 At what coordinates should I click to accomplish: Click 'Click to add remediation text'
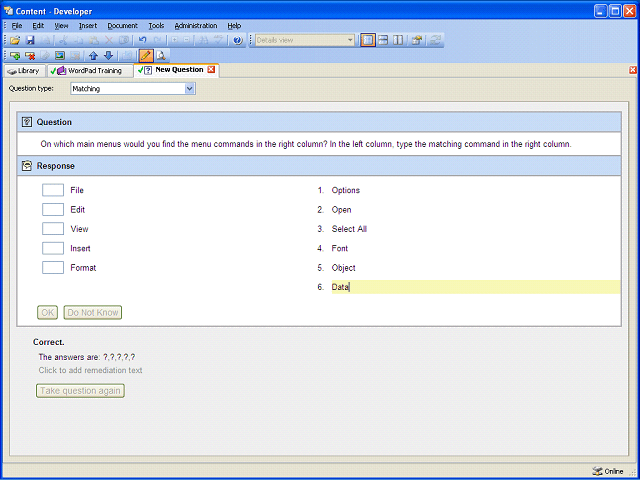(x=90, y=370)
